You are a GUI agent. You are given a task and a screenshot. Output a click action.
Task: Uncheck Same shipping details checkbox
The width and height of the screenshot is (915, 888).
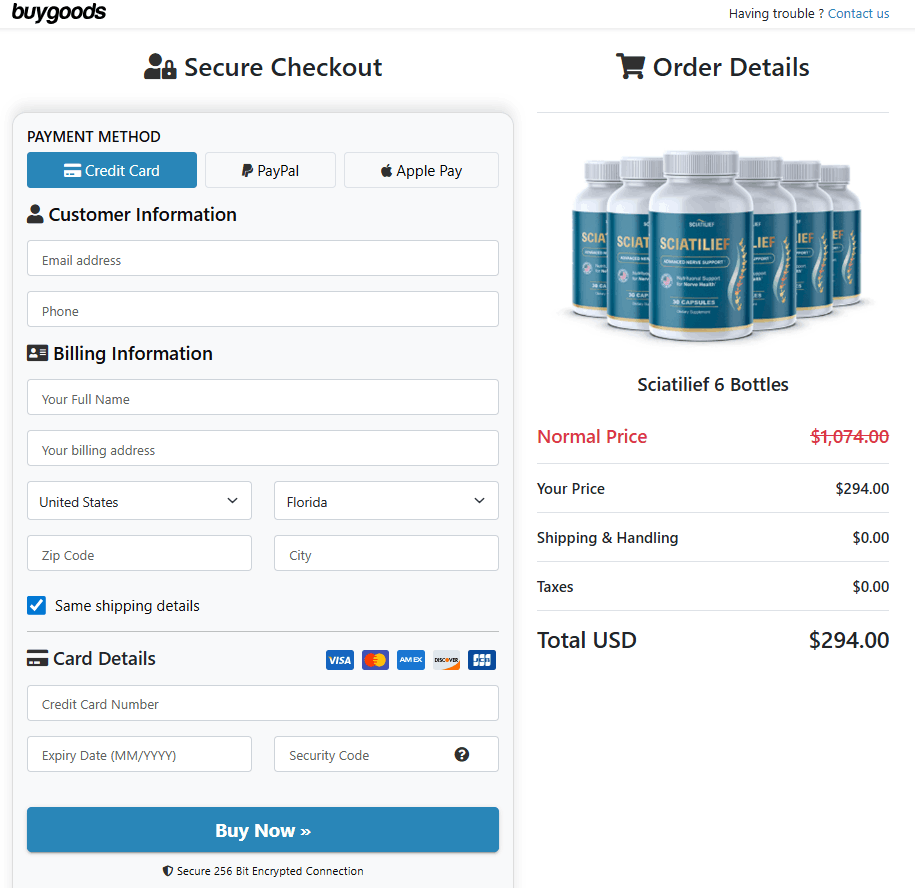pos(37,605)
